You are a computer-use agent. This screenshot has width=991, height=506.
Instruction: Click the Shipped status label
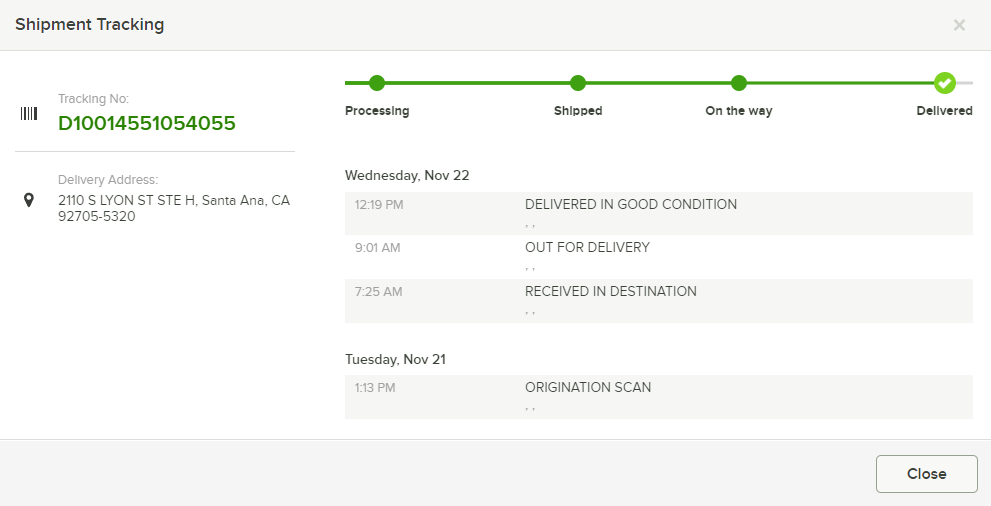(578, 111)
